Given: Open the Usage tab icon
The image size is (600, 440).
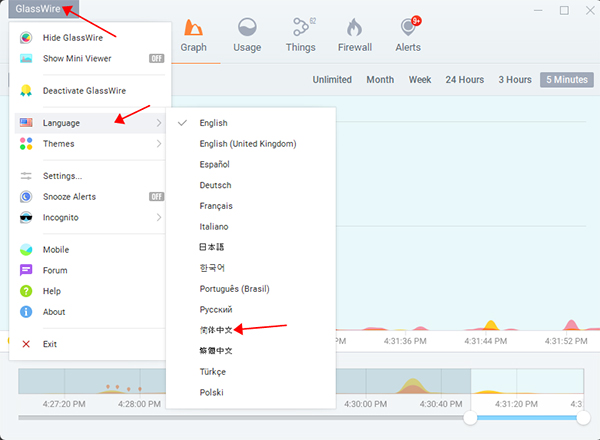Looking at the screenshot, I should 246,28.
